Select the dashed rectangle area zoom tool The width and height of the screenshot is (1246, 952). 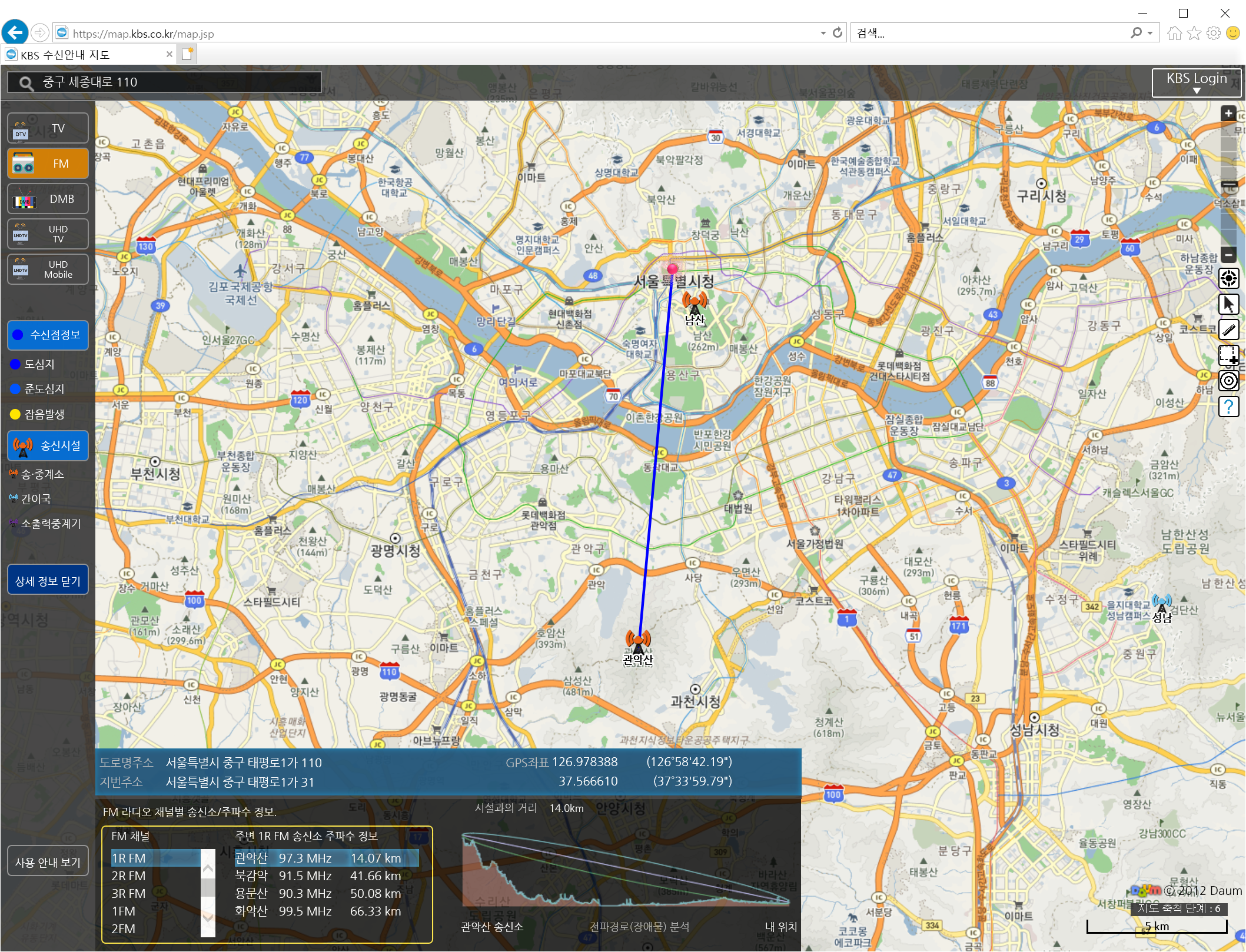(1228, 355)
